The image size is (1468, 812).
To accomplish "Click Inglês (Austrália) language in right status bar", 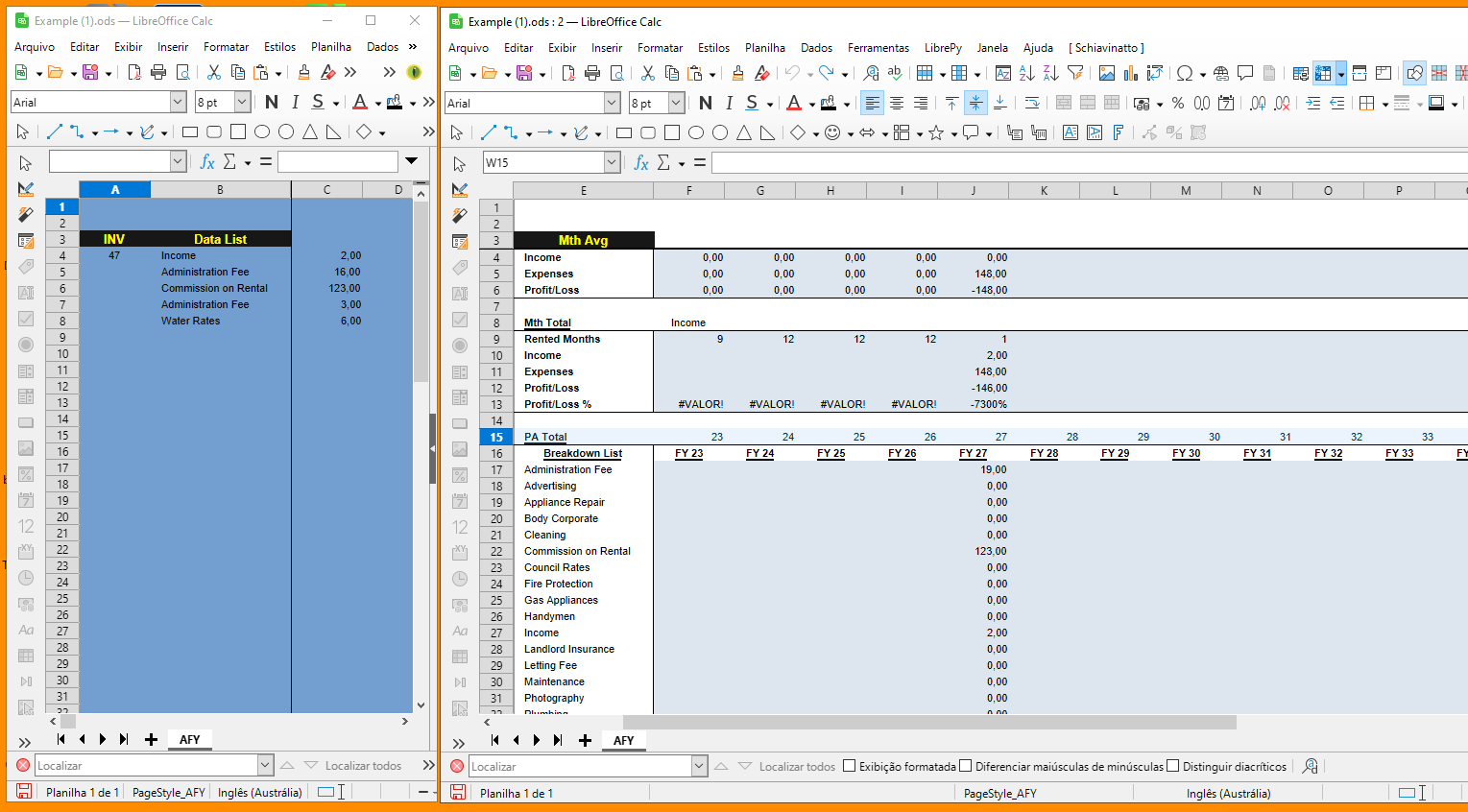I will (x=1228, y=793).
